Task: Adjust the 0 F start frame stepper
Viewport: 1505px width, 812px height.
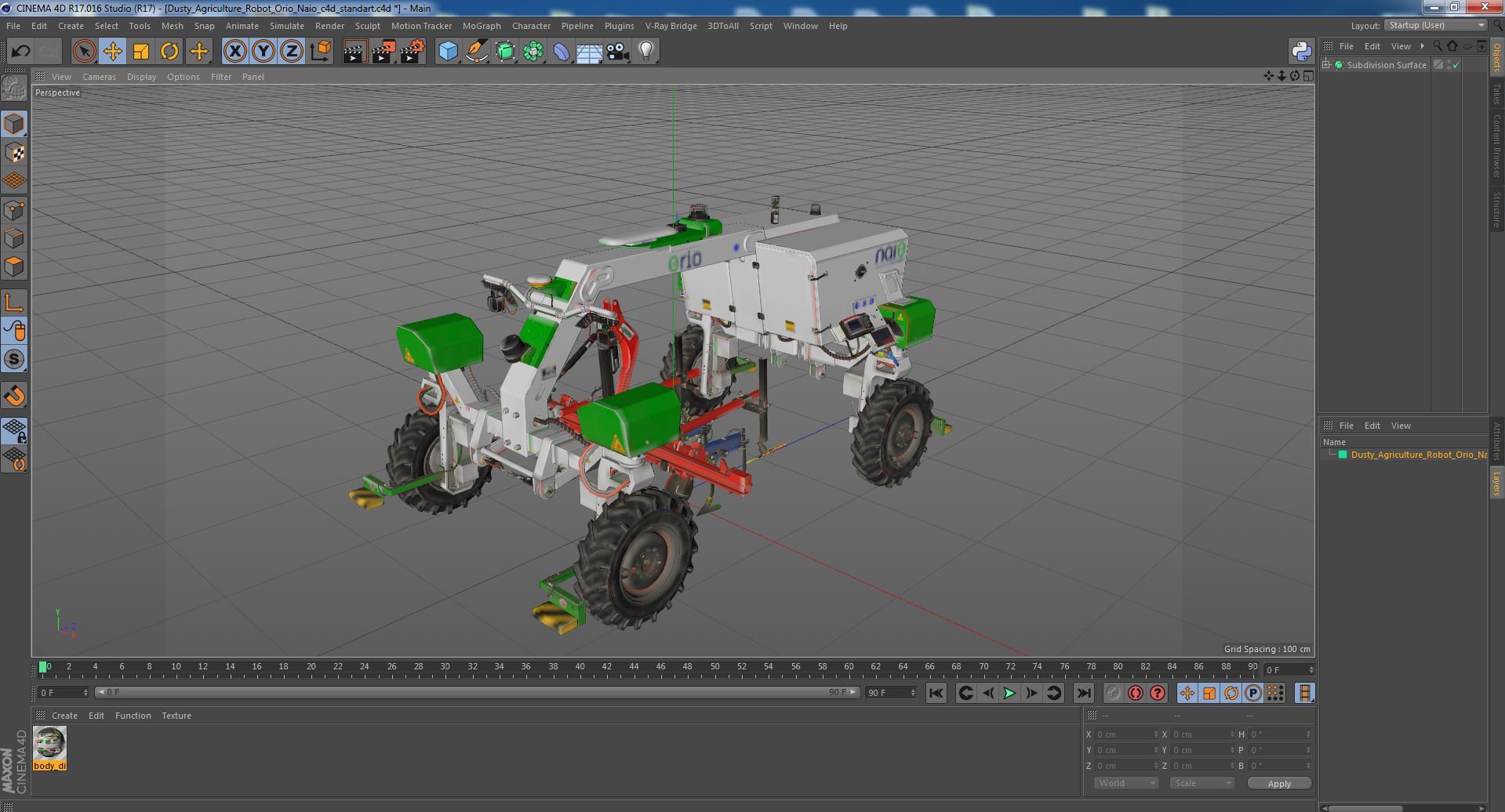Action: point(85,693)
